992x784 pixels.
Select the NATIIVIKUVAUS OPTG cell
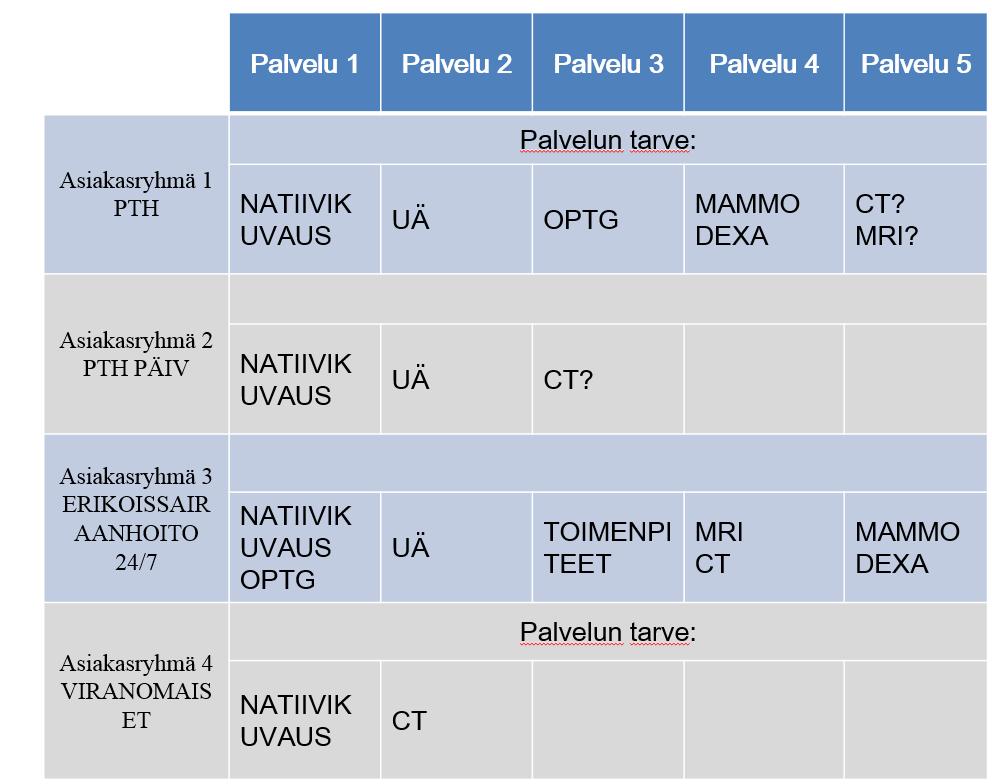pos(305,547)
